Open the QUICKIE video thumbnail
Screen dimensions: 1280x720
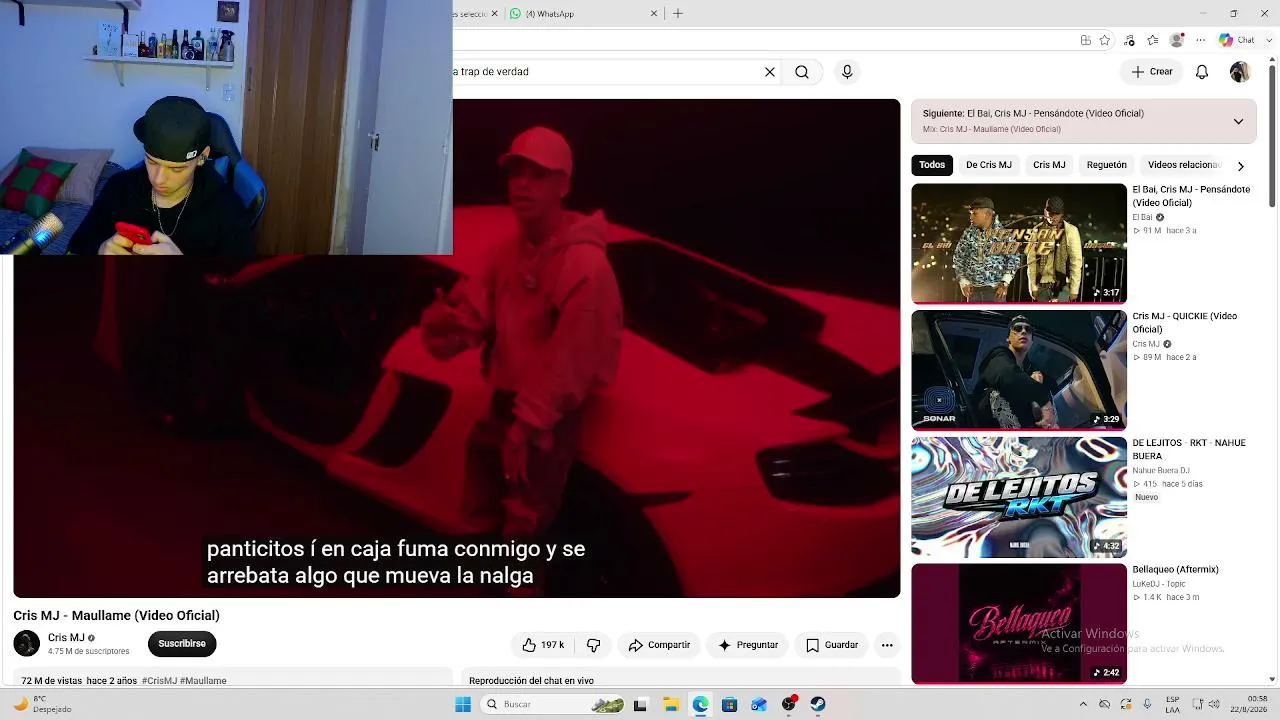click(x=1019, y=370)
